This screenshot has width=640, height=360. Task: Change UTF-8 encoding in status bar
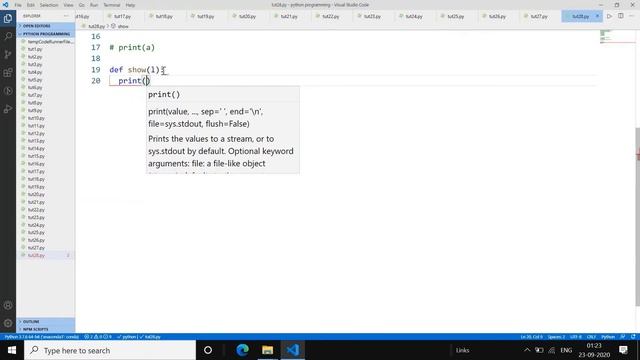pos(576,337)
